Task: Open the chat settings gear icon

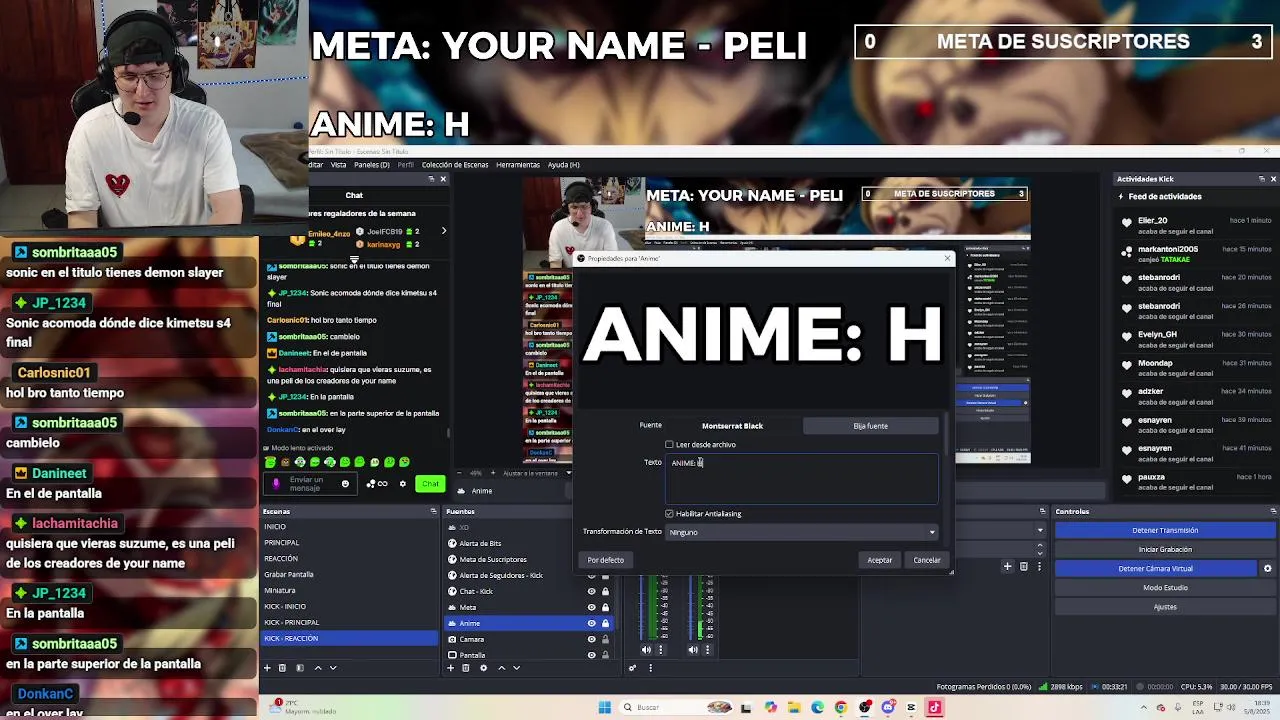Action: [x=403, y=484]
